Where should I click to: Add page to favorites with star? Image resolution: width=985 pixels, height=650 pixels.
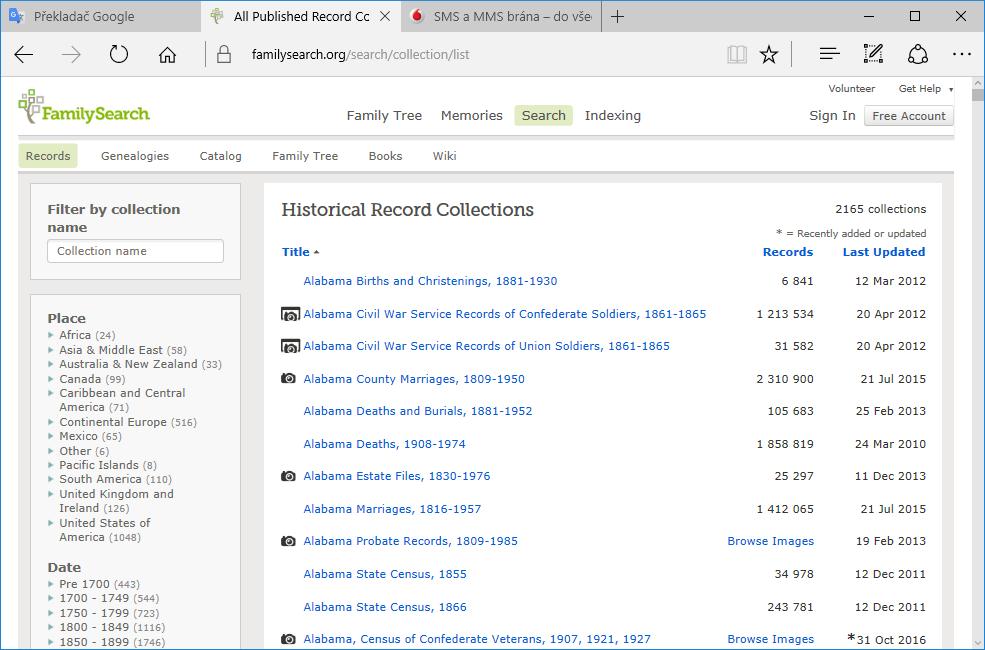click(x=769, y=55)
